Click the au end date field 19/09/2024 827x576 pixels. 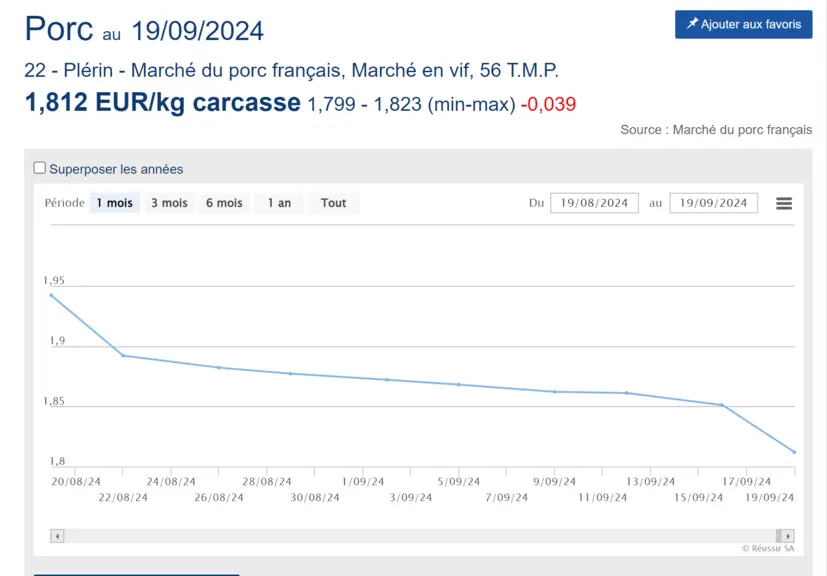(x=714, y=203)
